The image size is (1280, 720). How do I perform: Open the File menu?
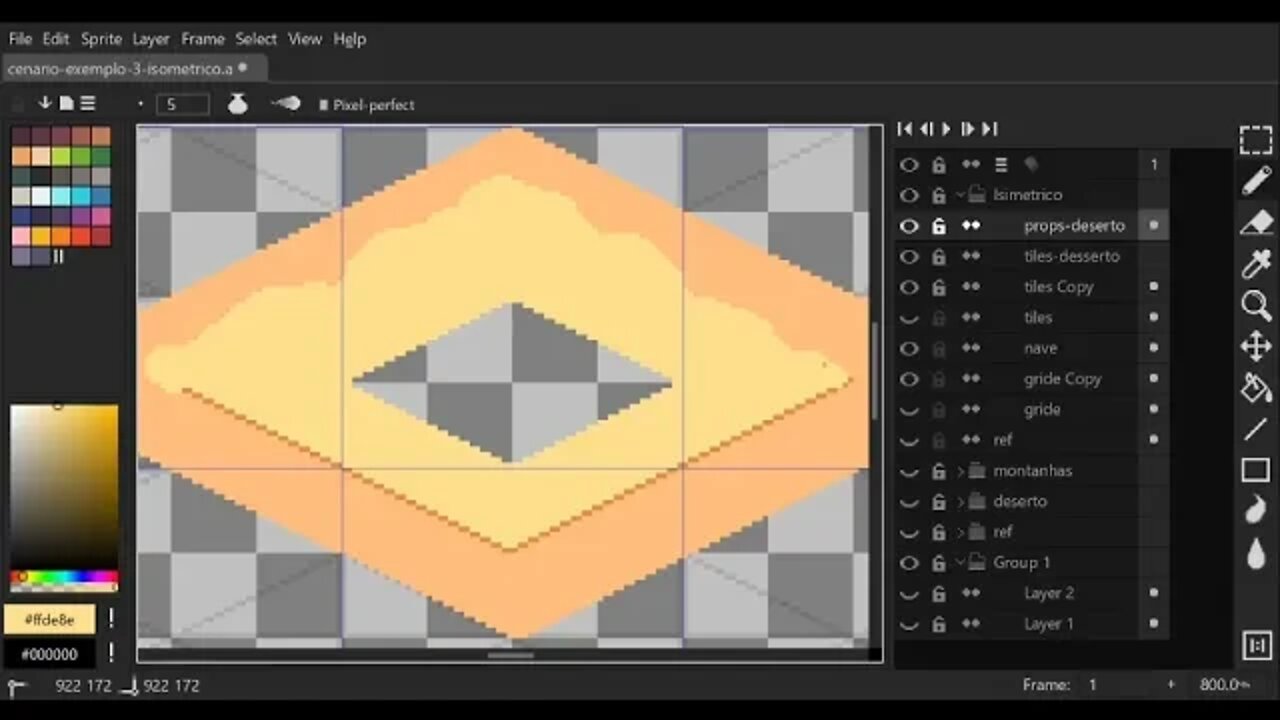(20, 39)
